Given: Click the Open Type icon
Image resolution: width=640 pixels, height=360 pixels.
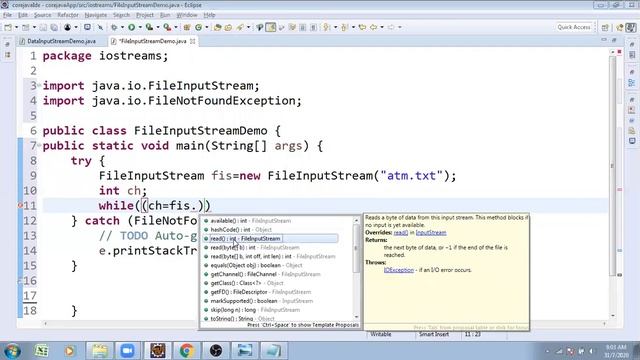Looking at the screenshot, I should (218, 27).
